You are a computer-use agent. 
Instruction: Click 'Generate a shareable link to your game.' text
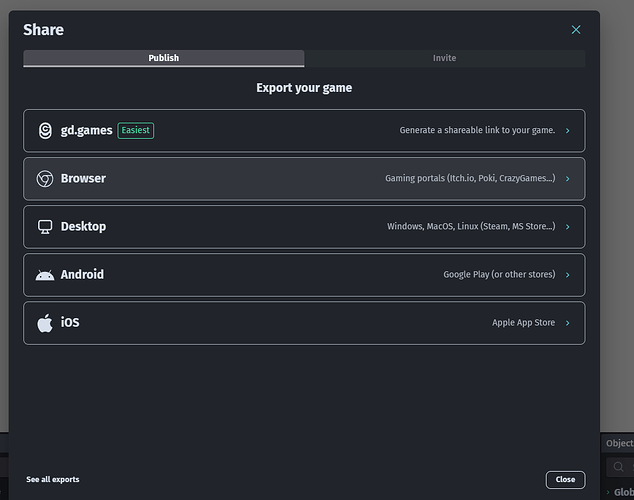point(477,130)
